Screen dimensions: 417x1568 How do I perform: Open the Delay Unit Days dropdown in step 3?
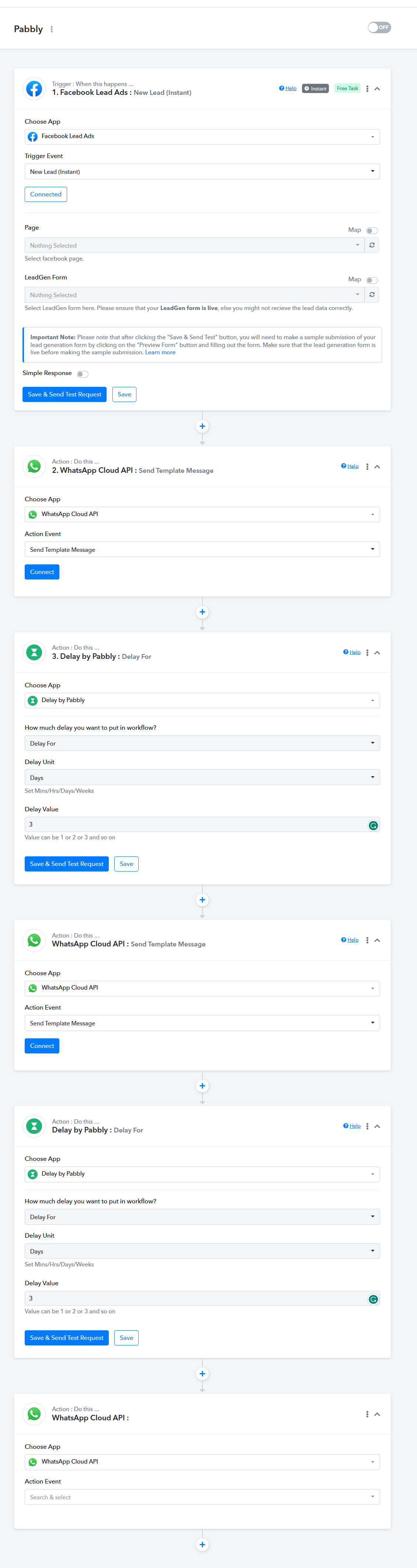[x=202, y=777]
